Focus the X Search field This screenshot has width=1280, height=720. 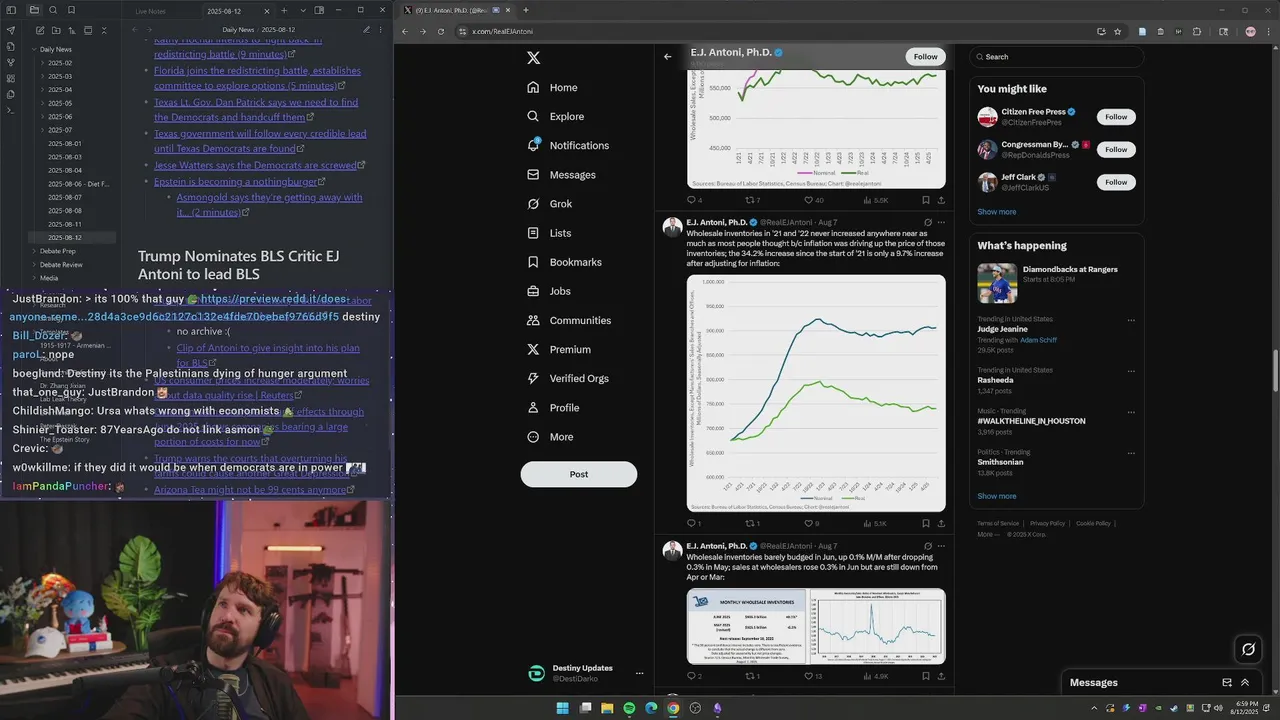pos(1056,57)
